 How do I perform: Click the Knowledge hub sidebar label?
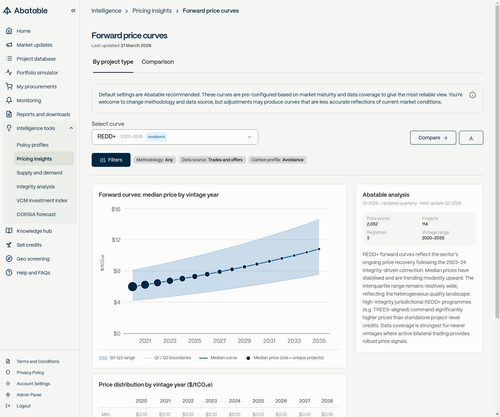pyautogui.click(x=34, y=231)
